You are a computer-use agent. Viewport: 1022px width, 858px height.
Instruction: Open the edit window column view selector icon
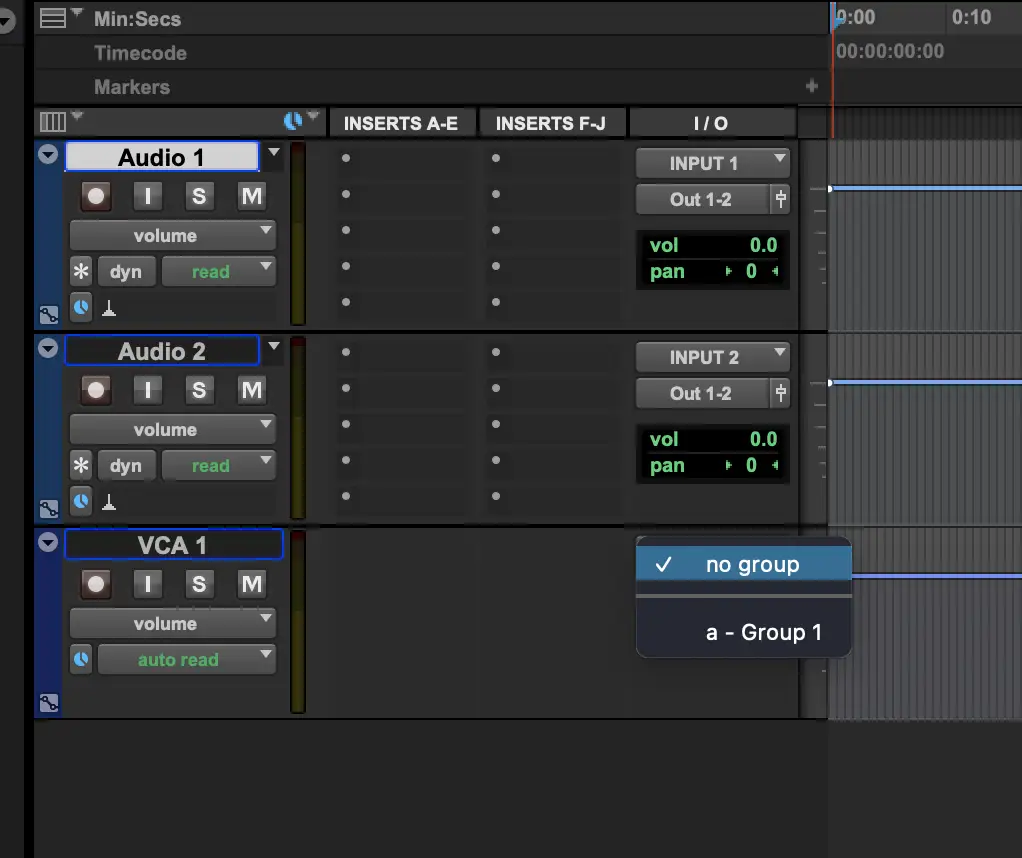click(52, 122)
